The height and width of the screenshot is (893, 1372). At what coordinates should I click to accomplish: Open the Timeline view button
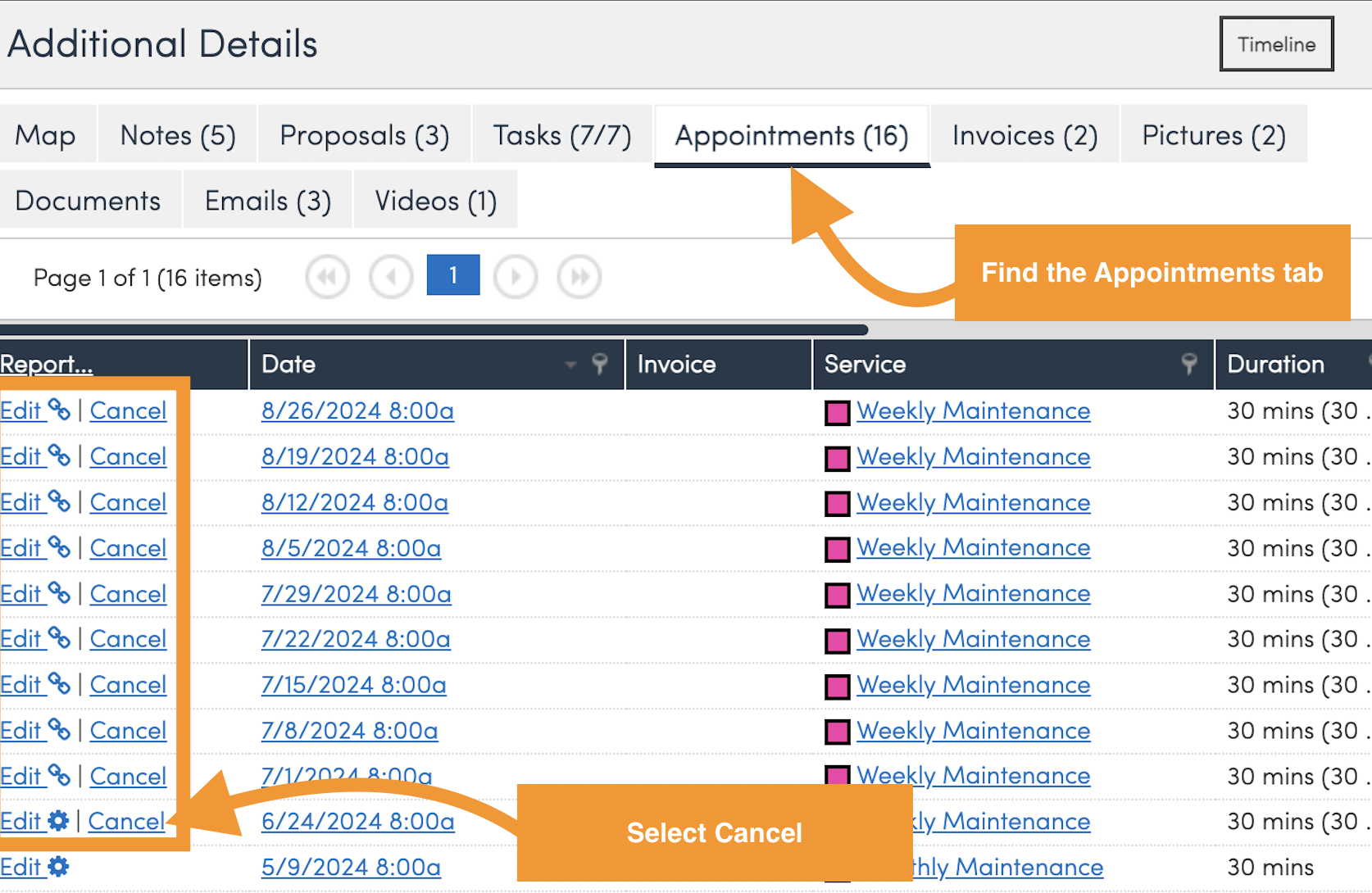(x=1276, y=44)
